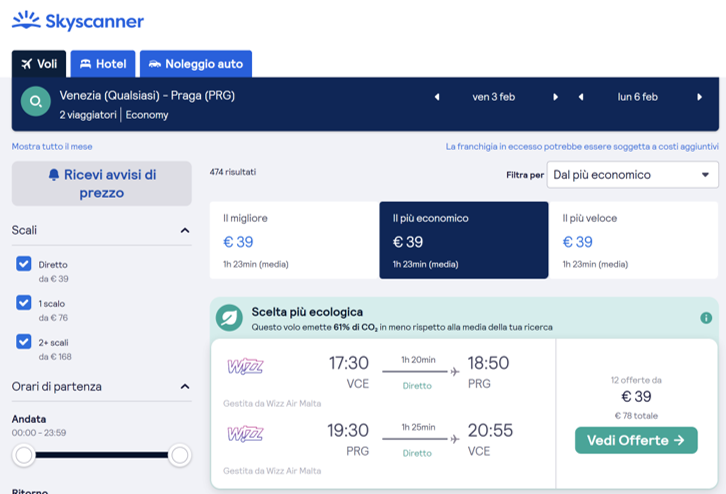
Task: Uncheck the 1 scalo filter
Action: (x=24, y=302)
